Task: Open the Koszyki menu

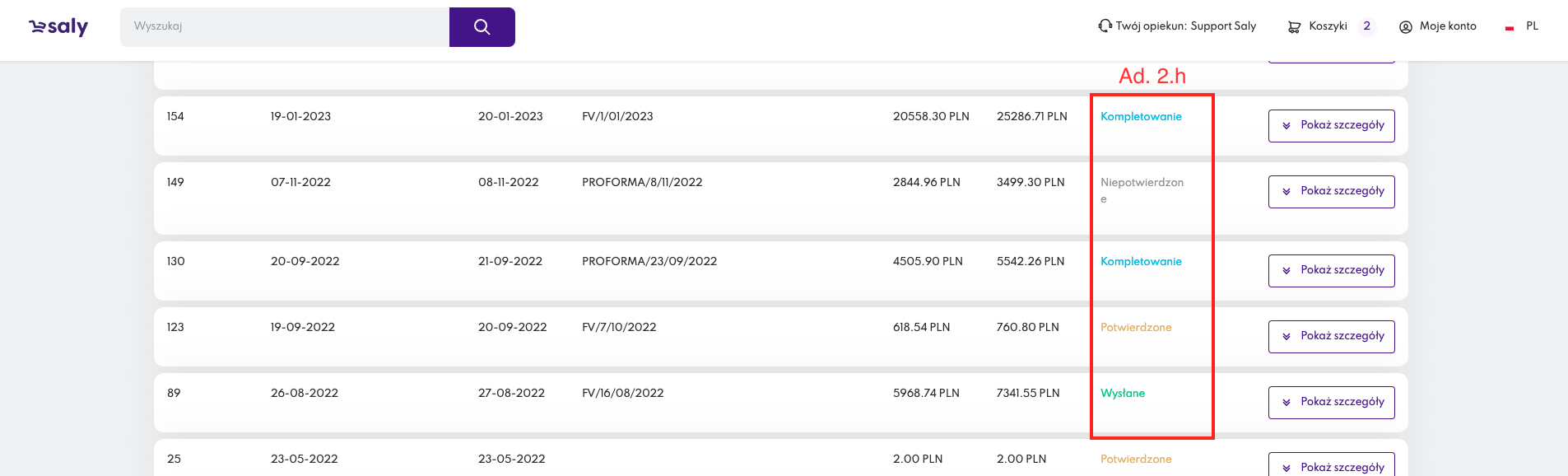Action: 1328,26
